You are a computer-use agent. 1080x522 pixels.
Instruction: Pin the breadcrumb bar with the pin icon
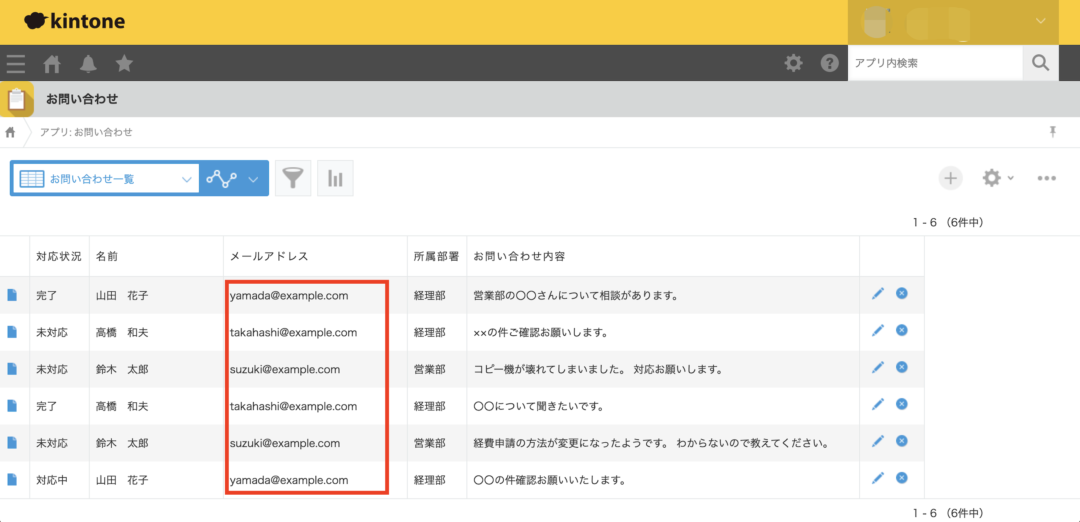tap(1052, 132)
